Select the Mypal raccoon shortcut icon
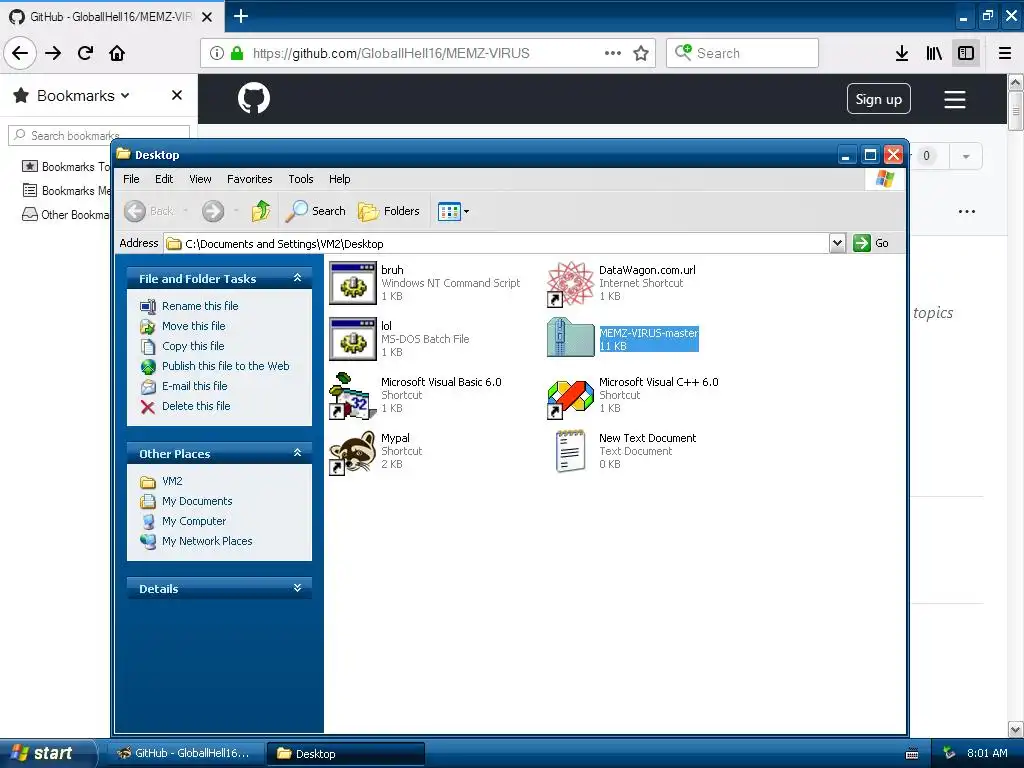The width and height of the screenshot is (1024, 768). pyautogui.click(x=353, y=452)
